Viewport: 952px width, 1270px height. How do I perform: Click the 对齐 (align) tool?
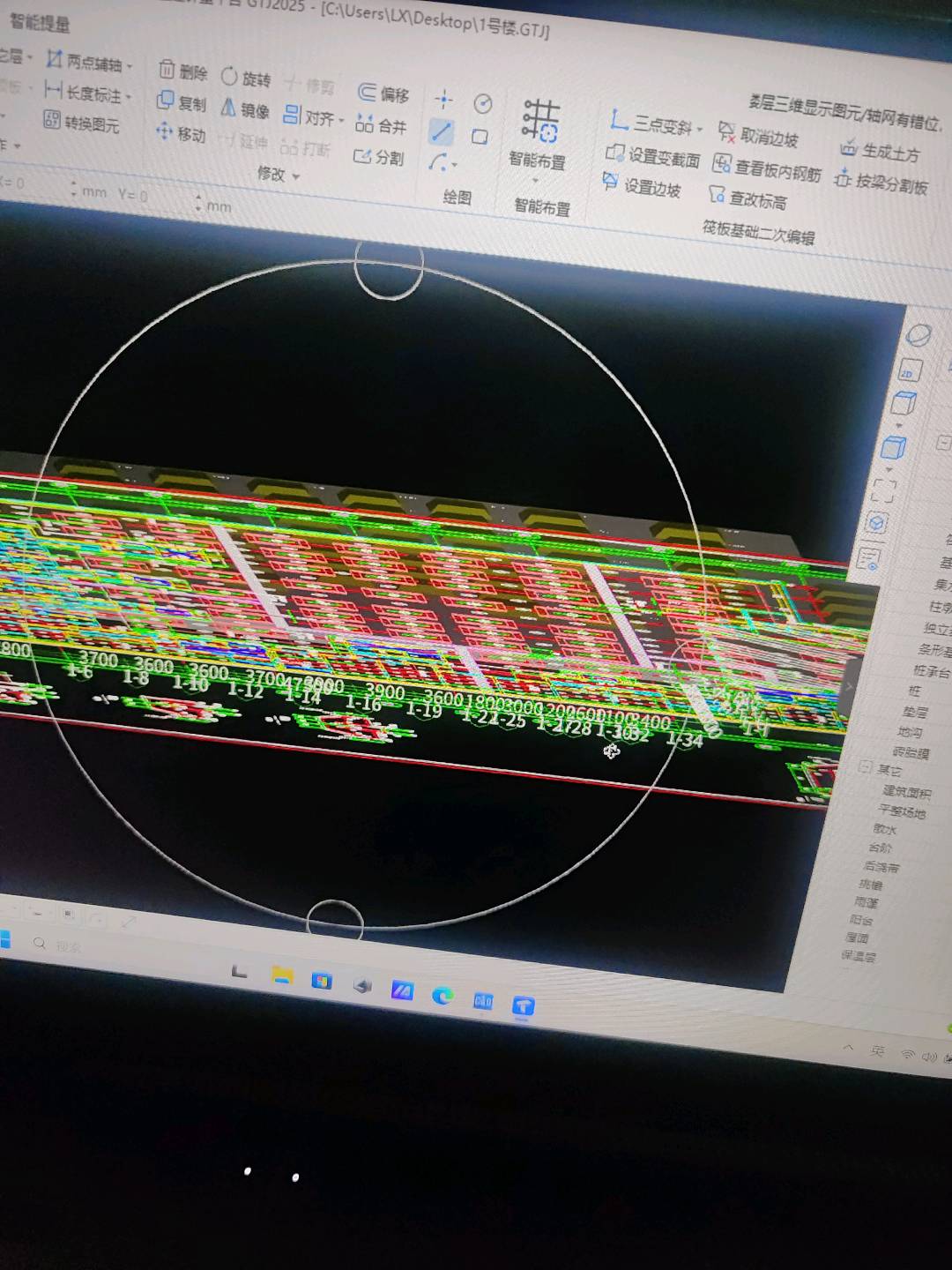(309, 116)
